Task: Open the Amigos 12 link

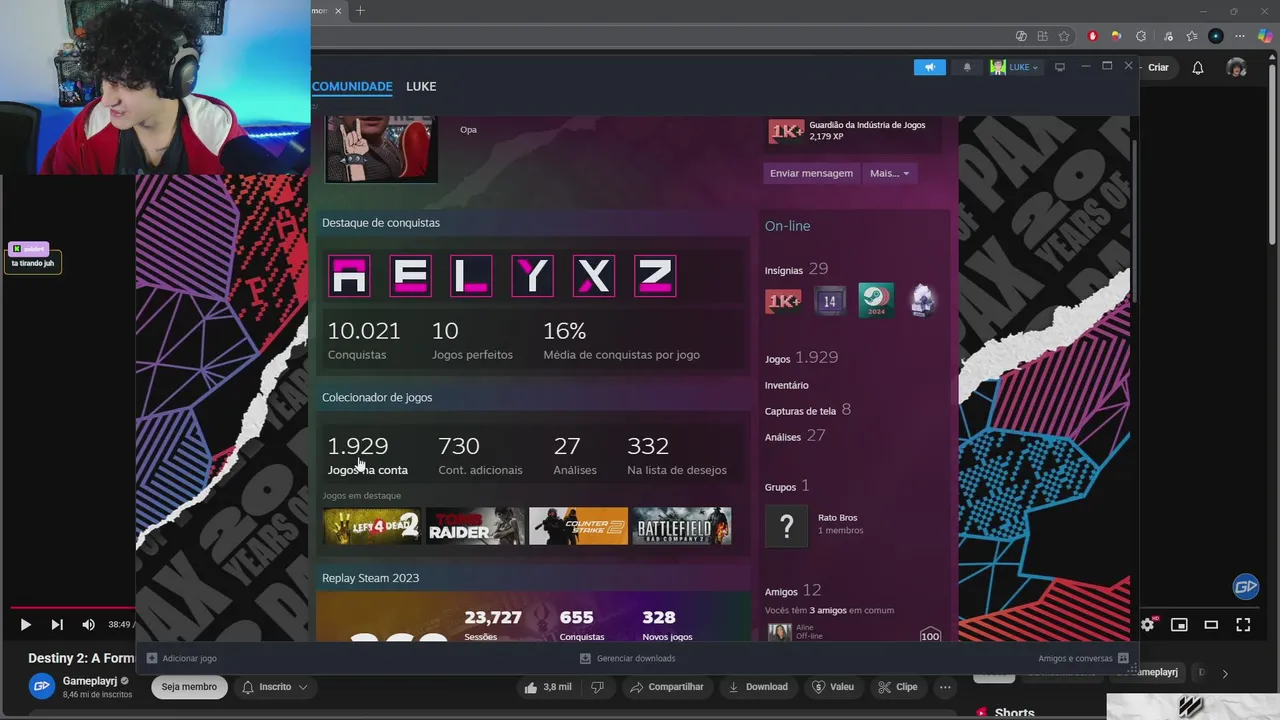Action: pyautogui.click(x=793, y=591)
